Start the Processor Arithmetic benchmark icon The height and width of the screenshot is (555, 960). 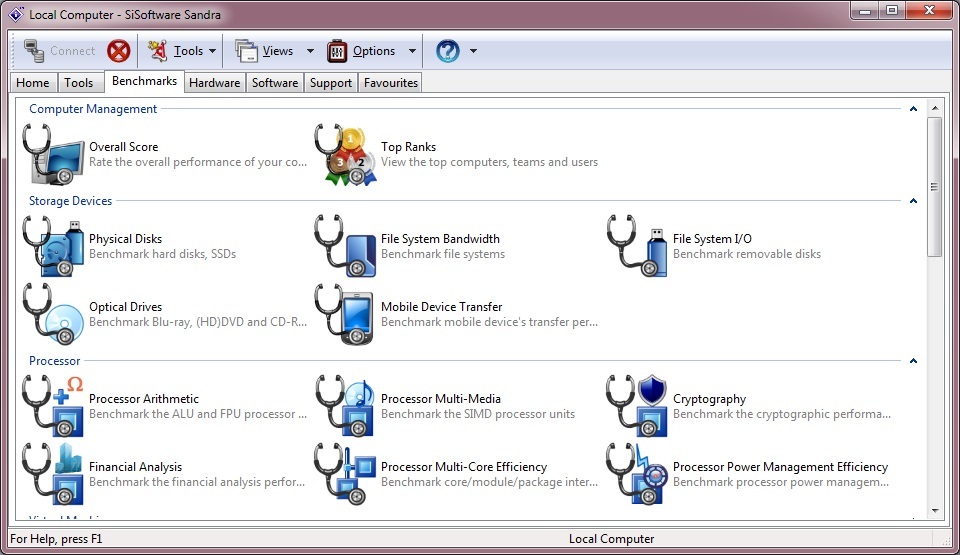point(53,406)
